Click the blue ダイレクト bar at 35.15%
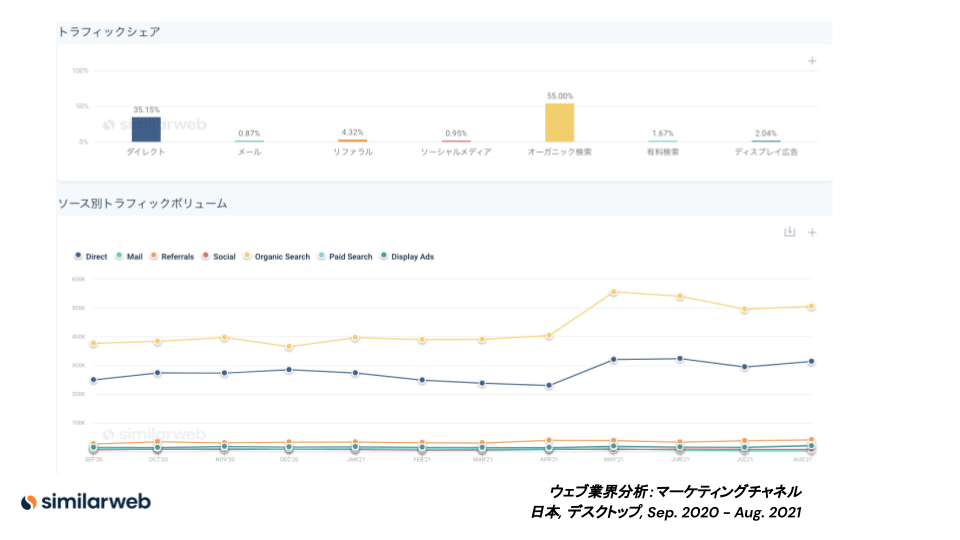 [146, 129]
